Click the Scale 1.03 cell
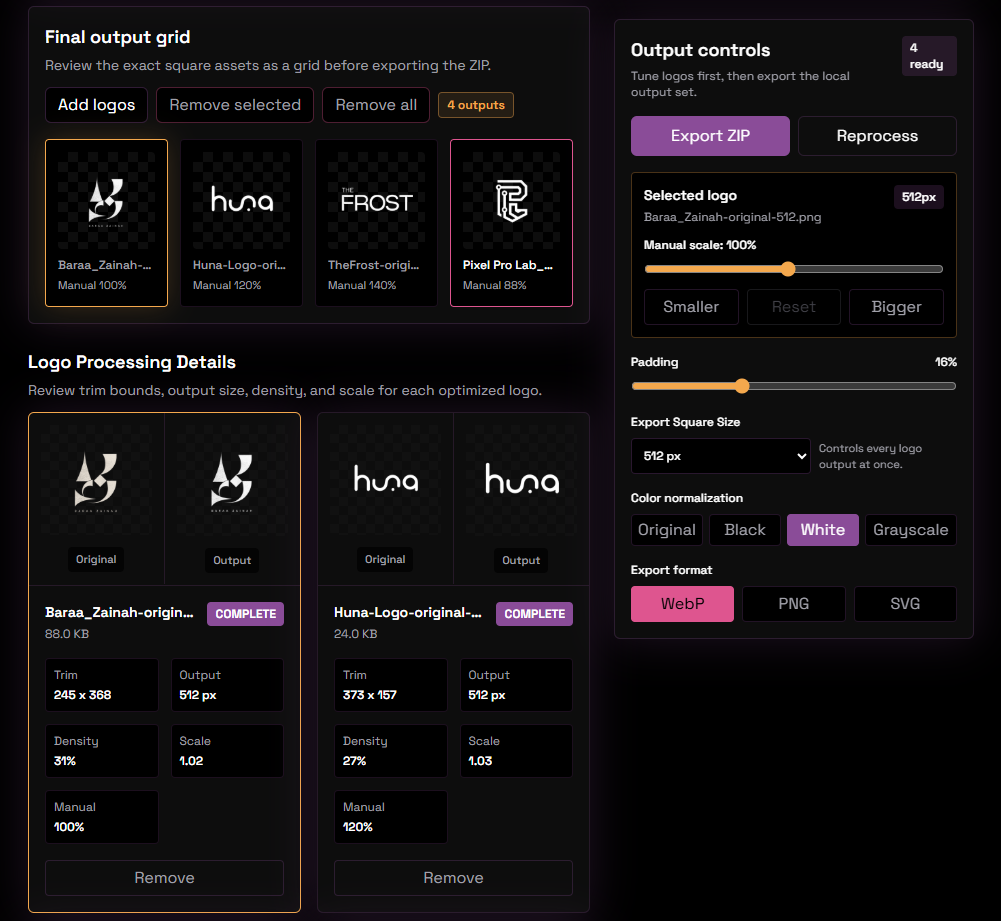The width and height of the screenshot is (1001, 921). [x=516, y=751]
